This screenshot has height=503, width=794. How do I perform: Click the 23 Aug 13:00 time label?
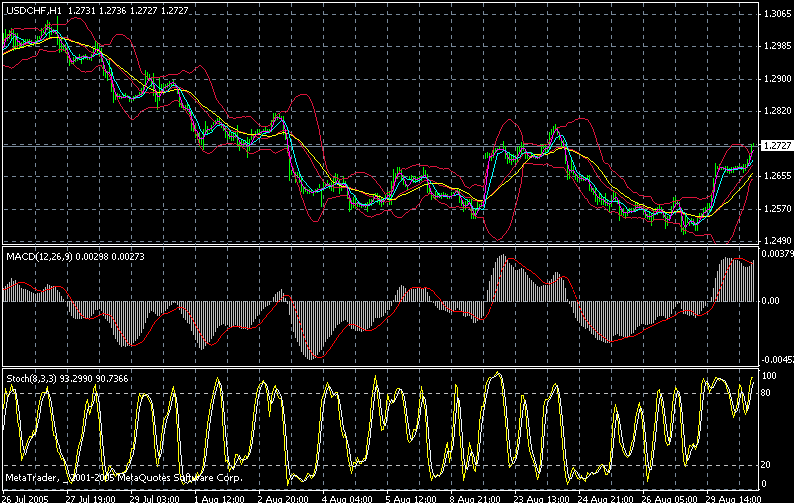pyautogui.click(x=539, y=498)
